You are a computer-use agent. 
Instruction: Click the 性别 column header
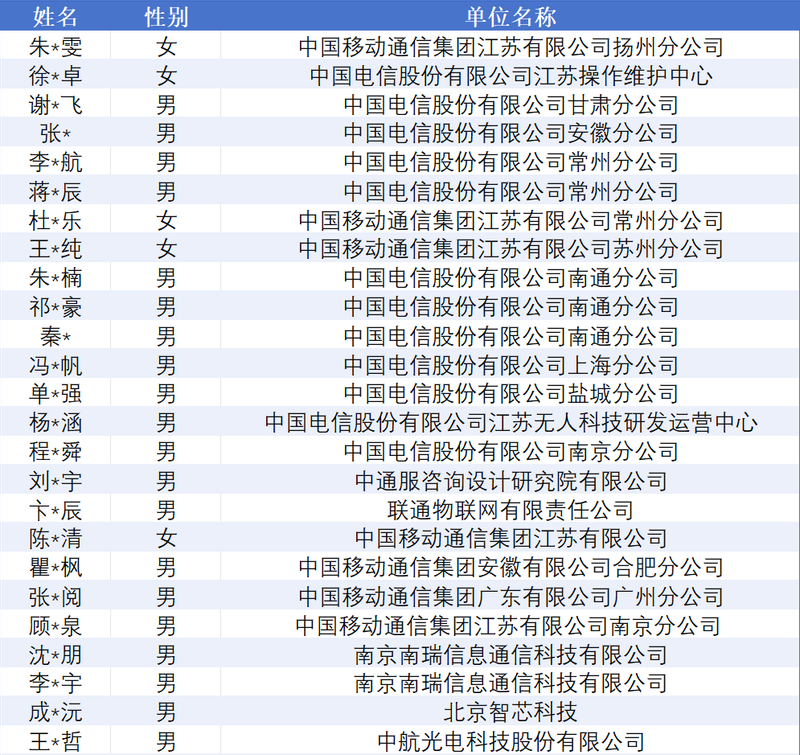coord(166,17)
